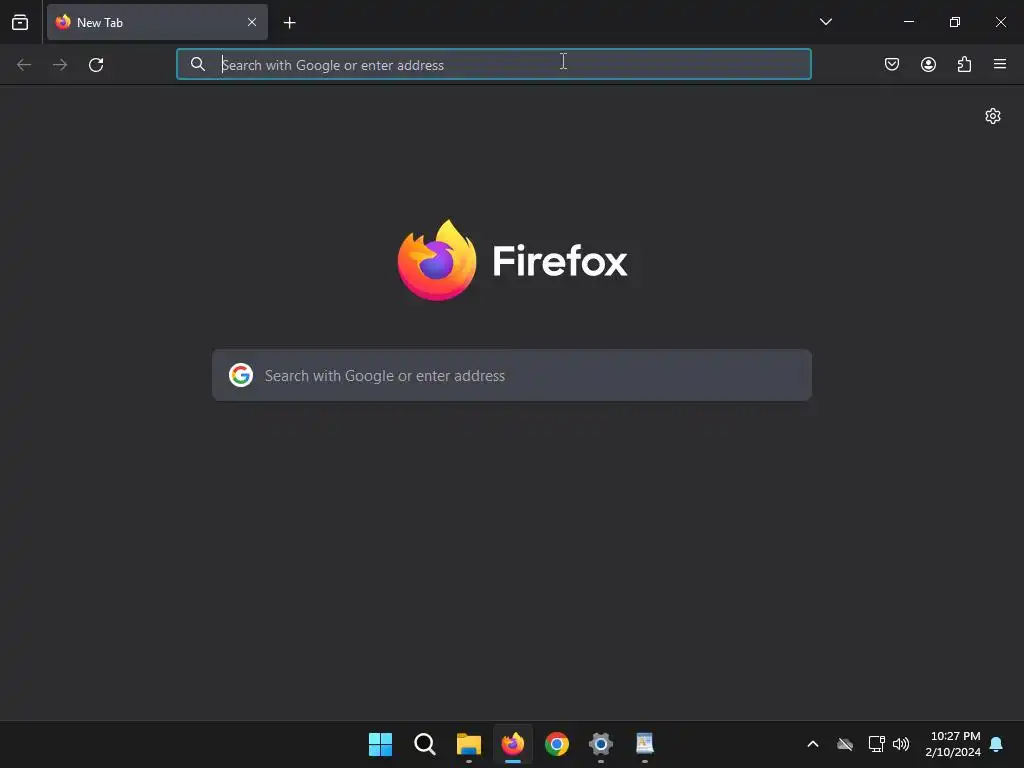
Task: Expand the list all tabs chevron
Action: pyautogui.click(x=825, y=22)
